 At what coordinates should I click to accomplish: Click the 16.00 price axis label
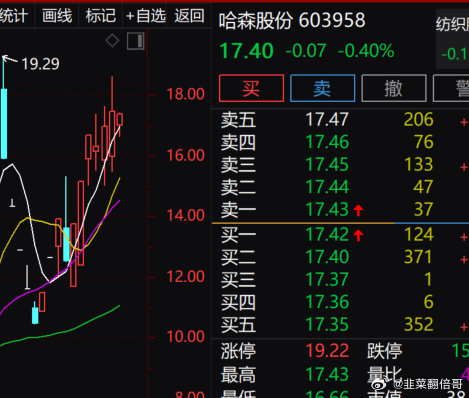[x=185, y=156]
